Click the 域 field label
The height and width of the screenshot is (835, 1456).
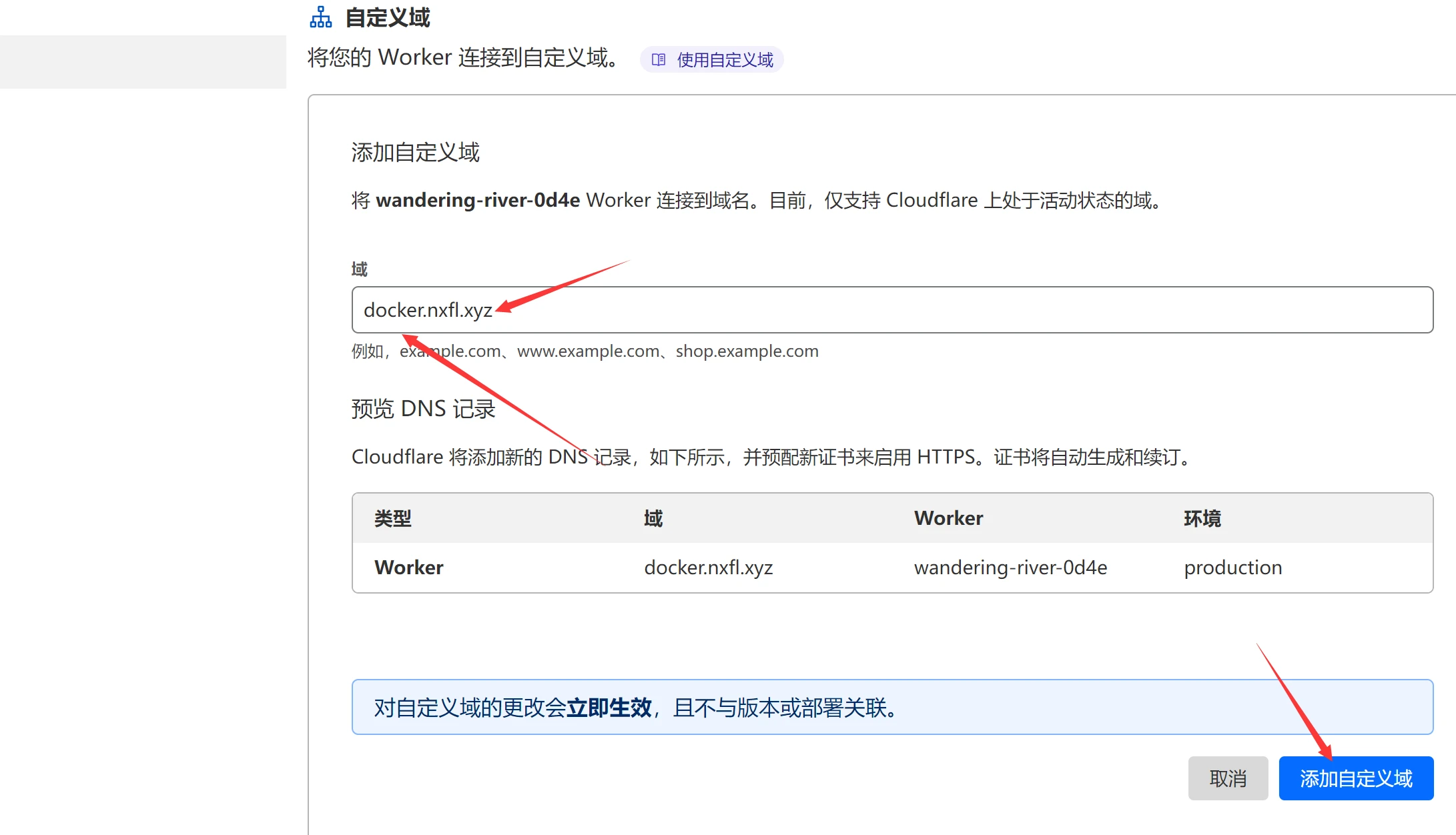(x=360, y=269)
